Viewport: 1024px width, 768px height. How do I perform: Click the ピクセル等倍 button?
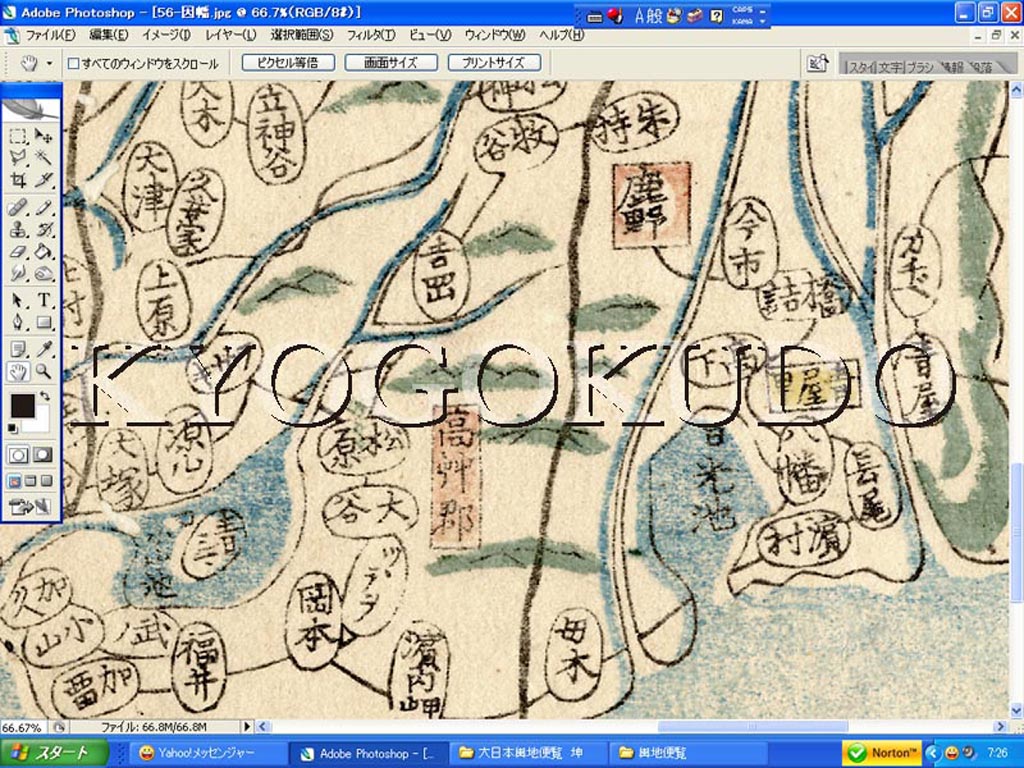click(288, 63)
